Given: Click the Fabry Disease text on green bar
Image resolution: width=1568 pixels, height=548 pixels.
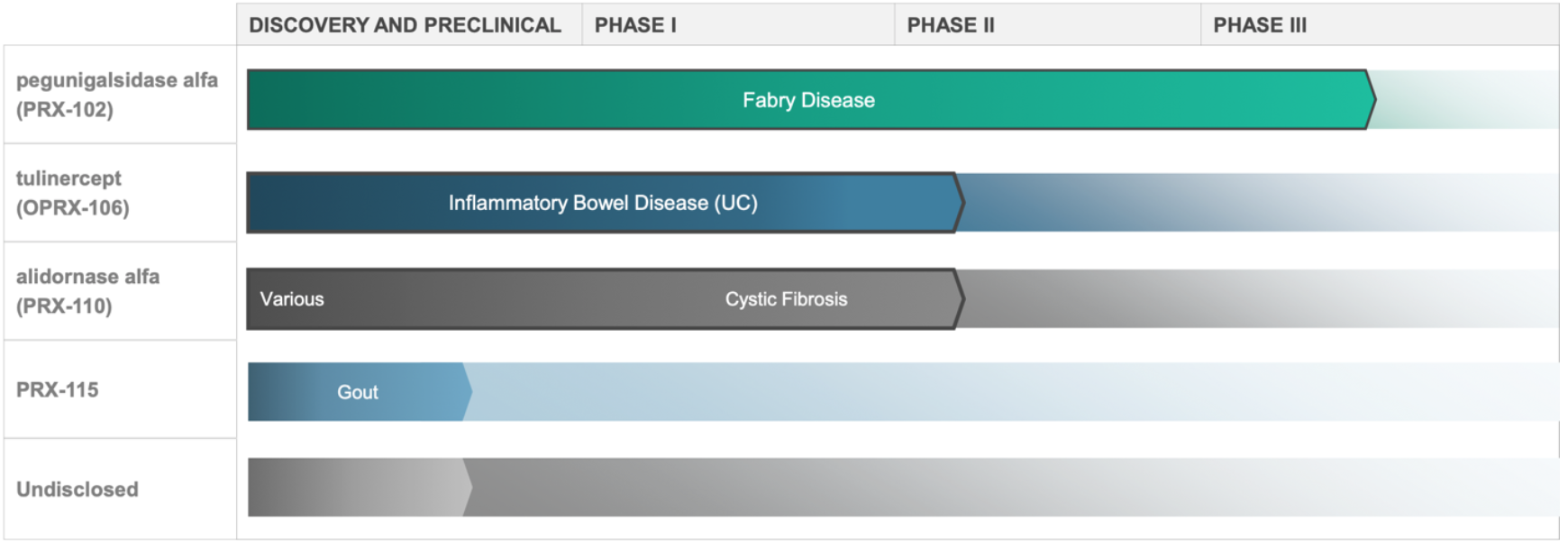Looking at the screenshot, I should click(808, 100).
